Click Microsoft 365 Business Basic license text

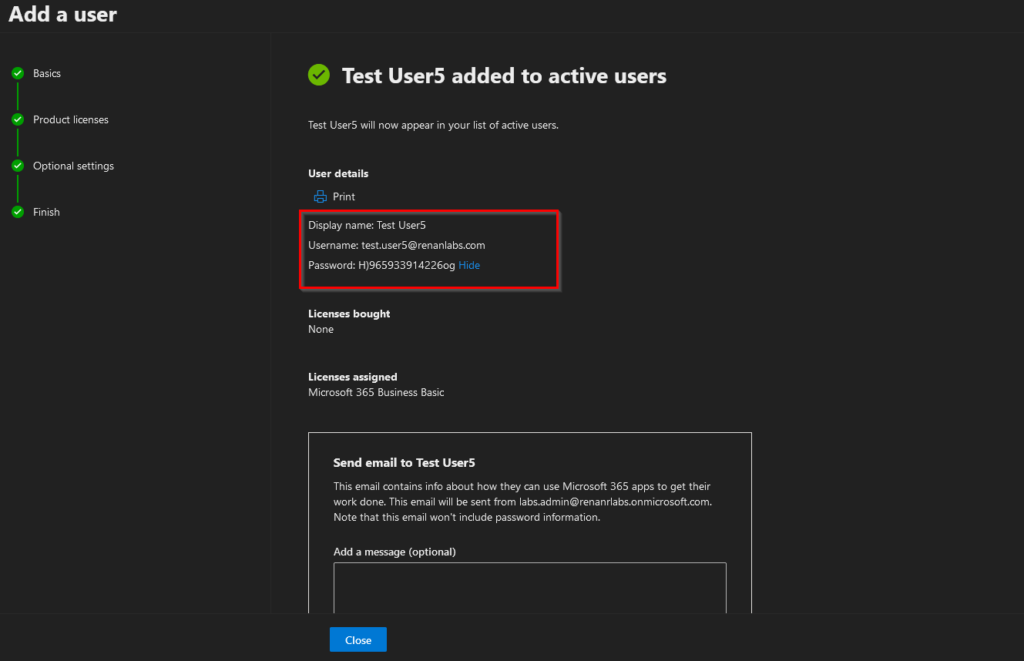pos(376,393)
